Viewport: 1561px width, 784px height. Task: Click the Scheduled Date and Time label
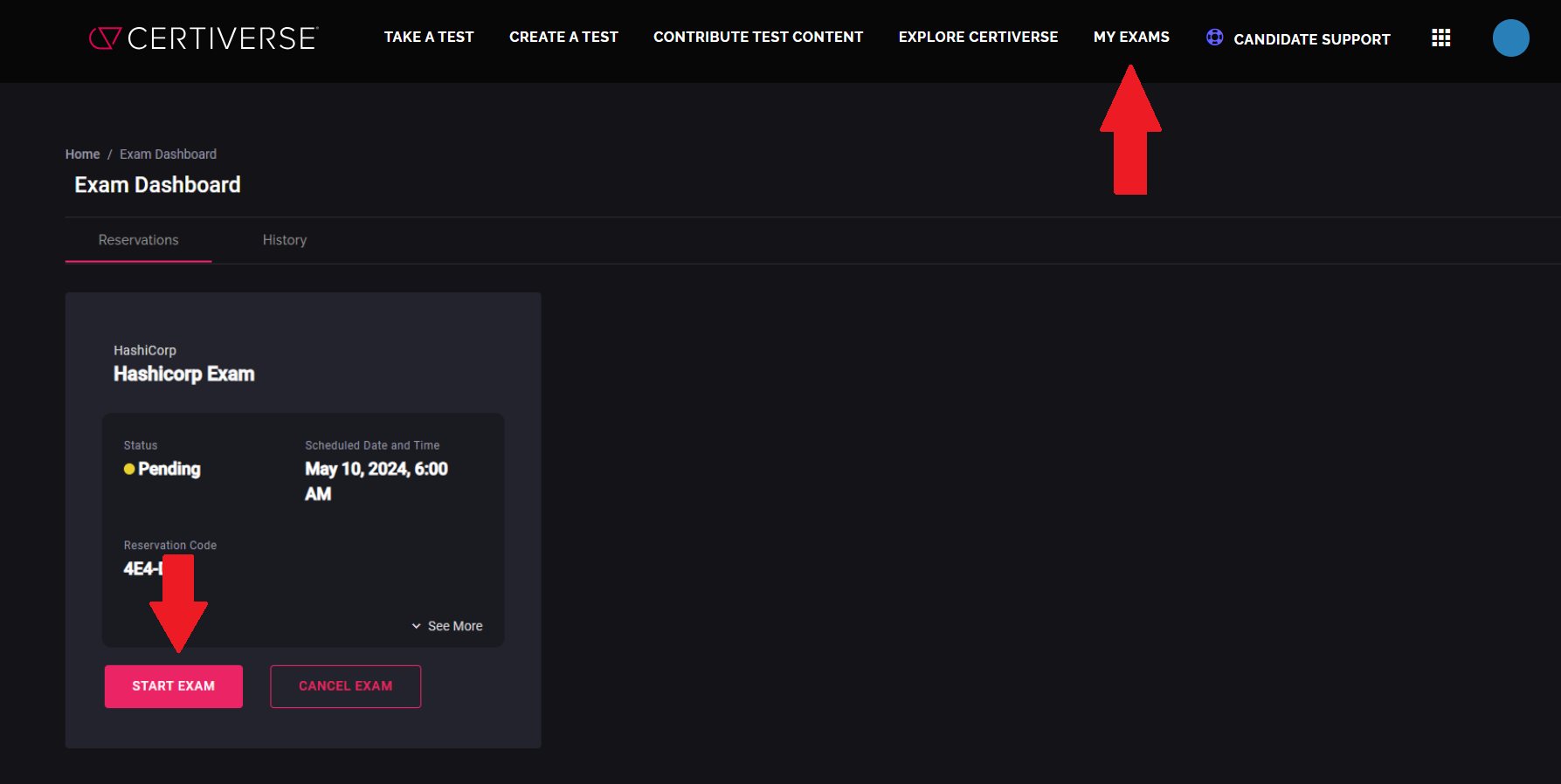372,445
